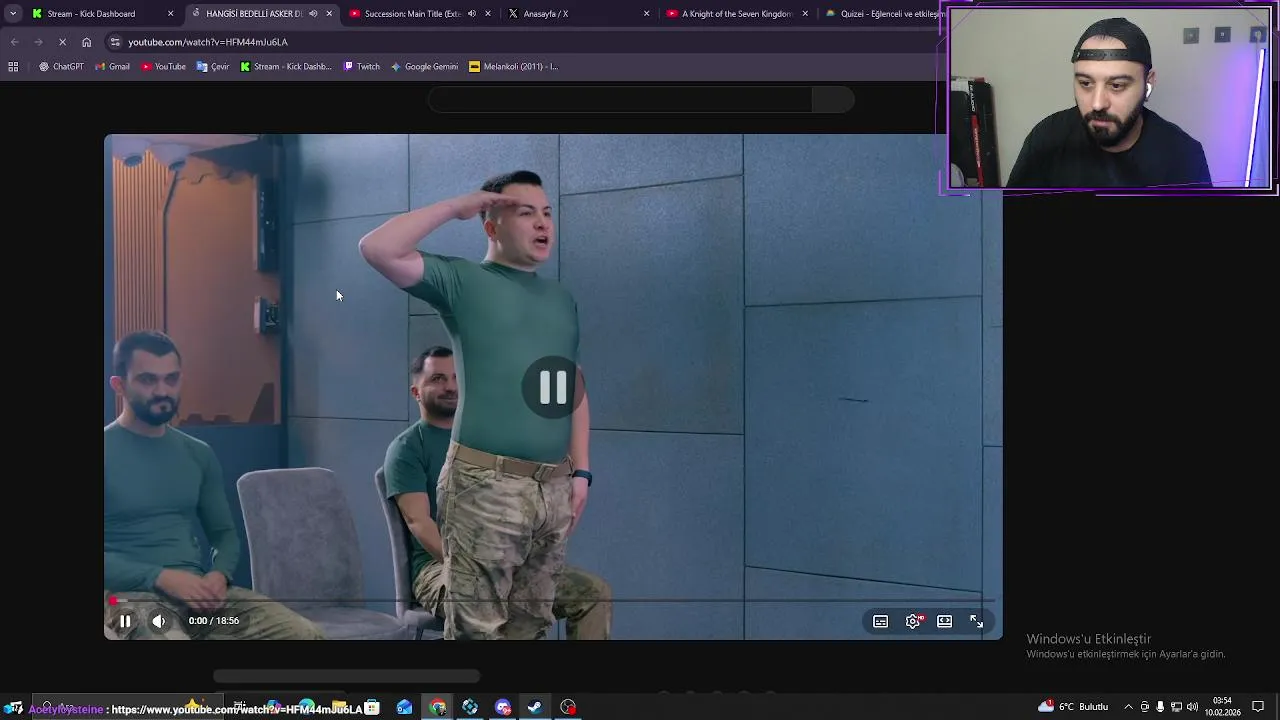The width and height of the screenshot is (1280, 720).
Task: Open the apps grid in bookmarks bar
Action: (13, 67)
